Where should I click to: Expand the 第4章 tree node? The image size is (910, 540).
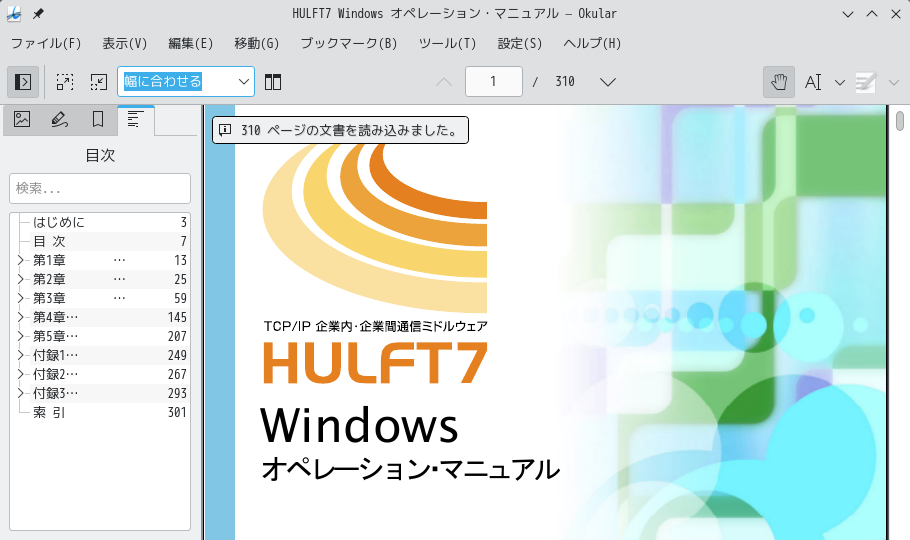coord(21,317)
